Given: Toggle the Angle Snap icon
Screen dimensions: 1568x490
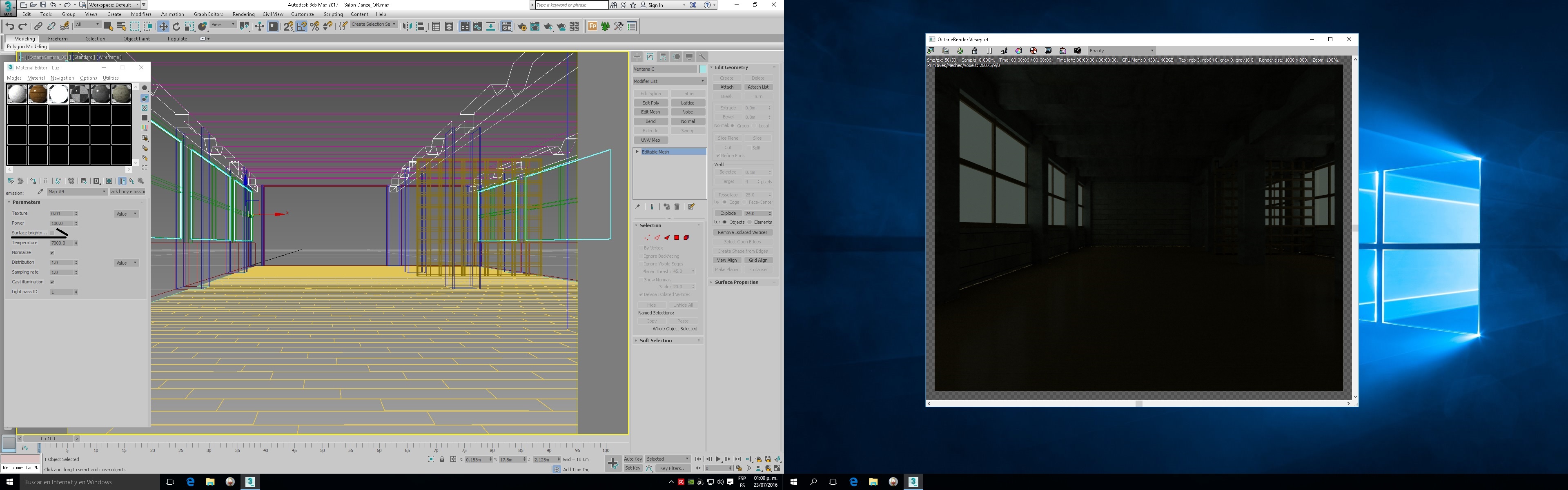Looking at the screenshot, I should coord(301,26).
